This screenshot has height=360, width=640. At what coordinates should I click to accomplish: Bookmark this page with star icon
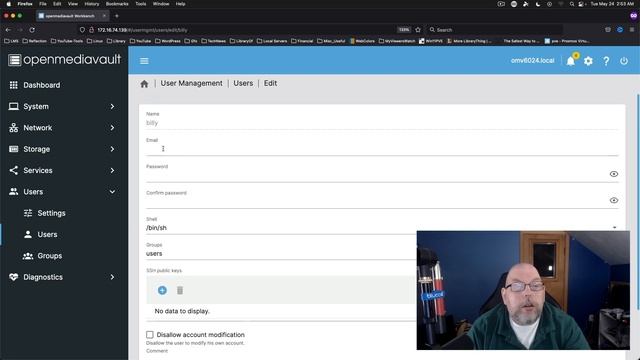418,30
